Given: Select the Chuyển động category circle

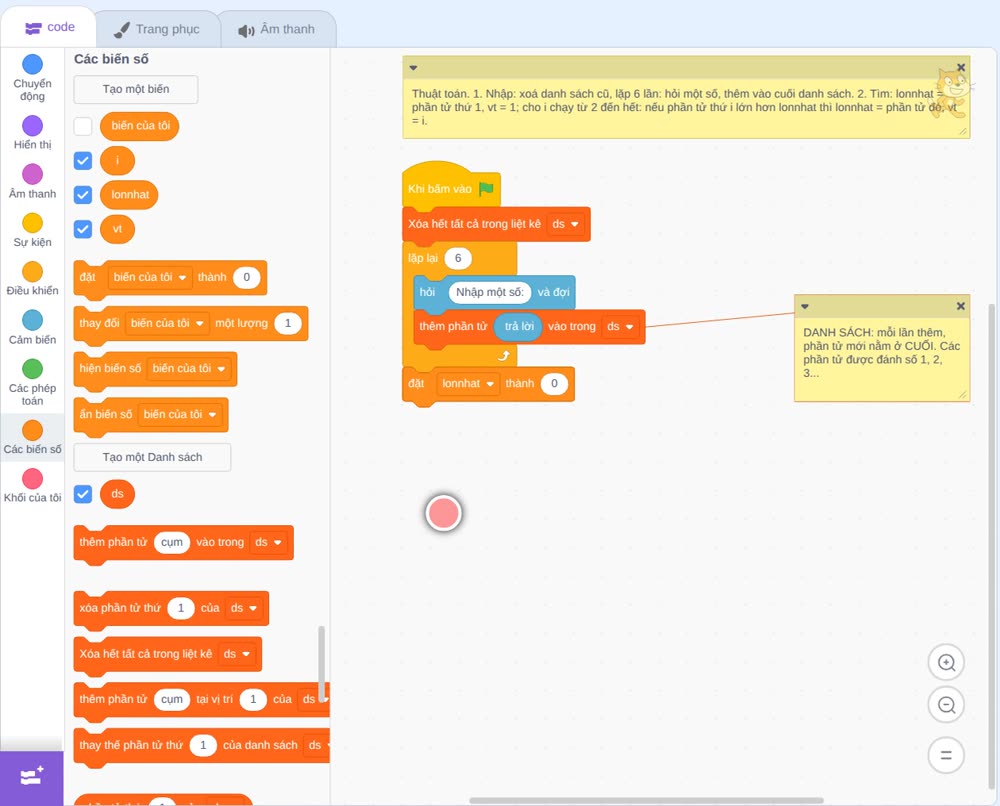Looking at the screenshot, I should tap(33, 64).
